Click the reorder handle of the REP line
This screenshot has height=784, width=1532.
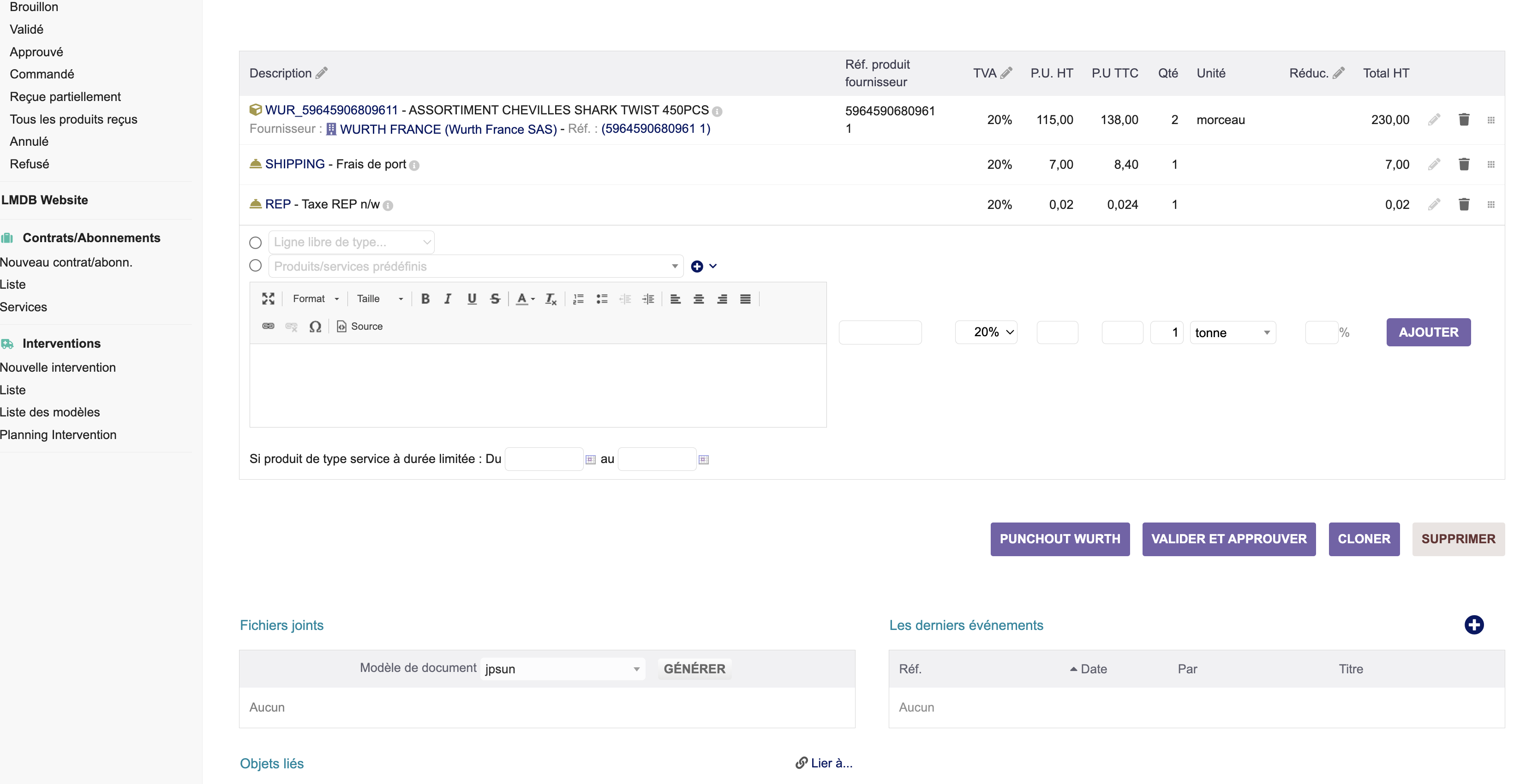1491,204
